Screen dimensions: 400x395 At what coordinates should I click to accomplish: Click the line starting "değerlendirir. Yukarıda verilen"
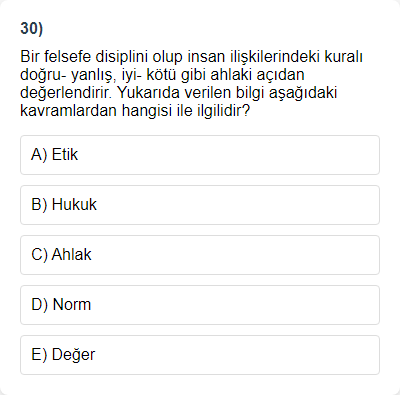click(x=179, y=92)
